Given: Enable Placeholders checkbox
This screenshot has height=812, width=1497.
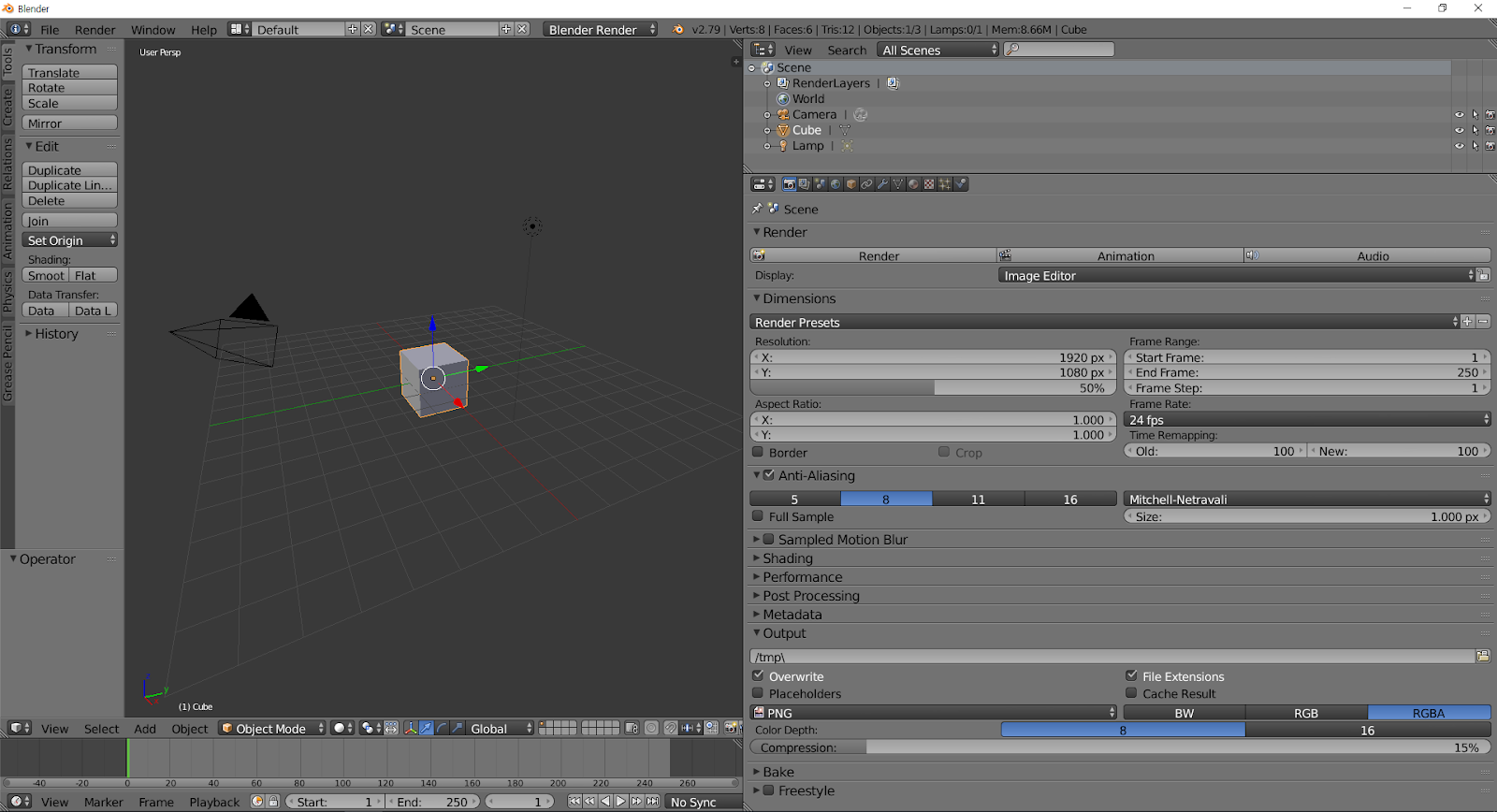Looking at the screenshot, I should point(758,693).
